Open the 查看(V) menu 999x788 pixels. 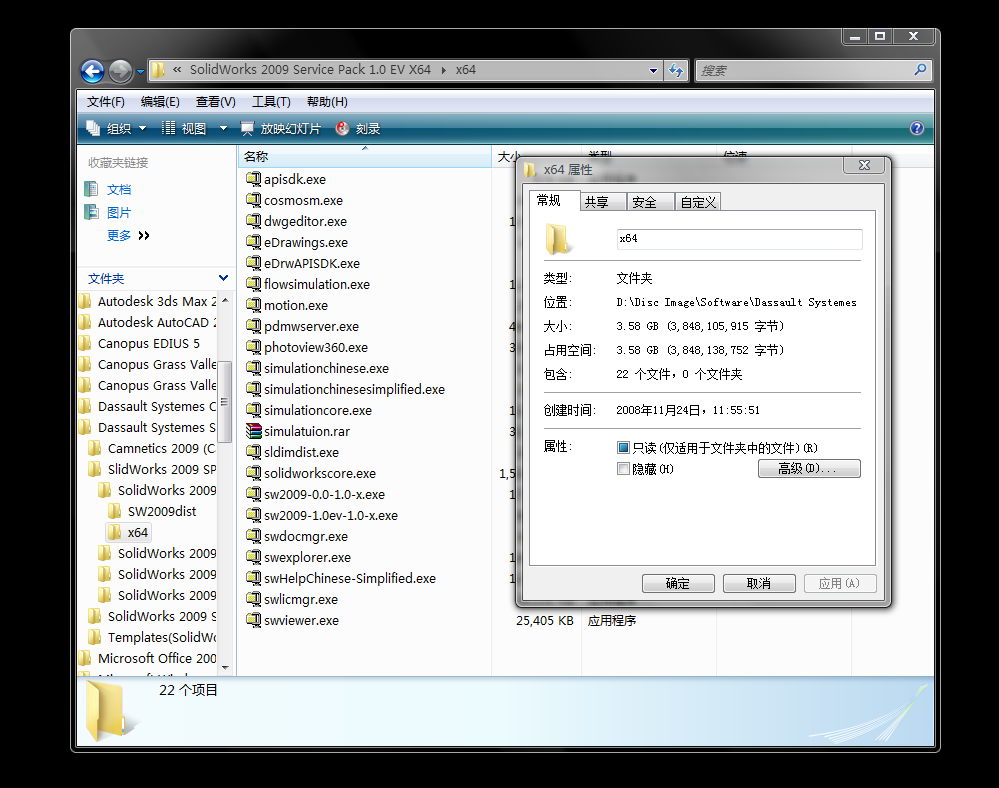pos(215,102)
